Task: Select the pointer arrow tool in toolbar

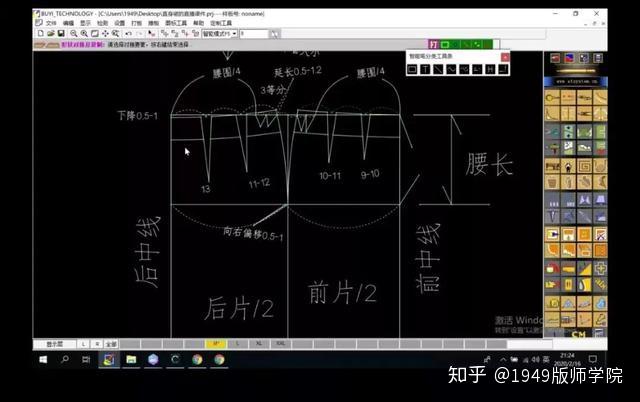Action: [151, 33]
